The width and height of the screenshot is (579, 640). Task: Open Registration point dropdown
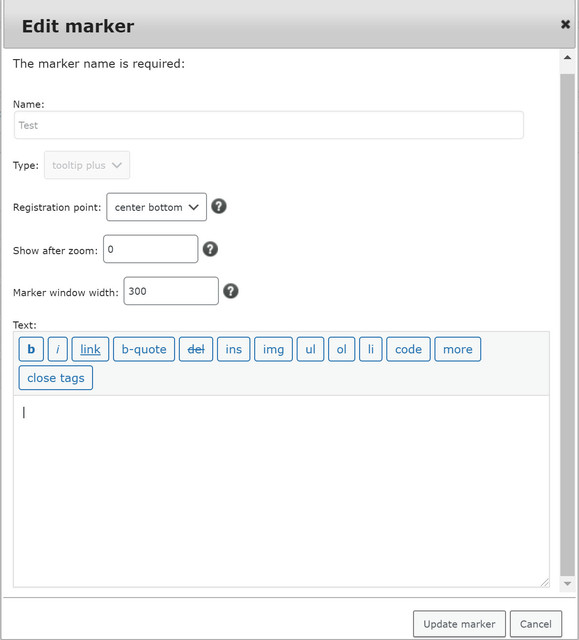click(157, 207)
